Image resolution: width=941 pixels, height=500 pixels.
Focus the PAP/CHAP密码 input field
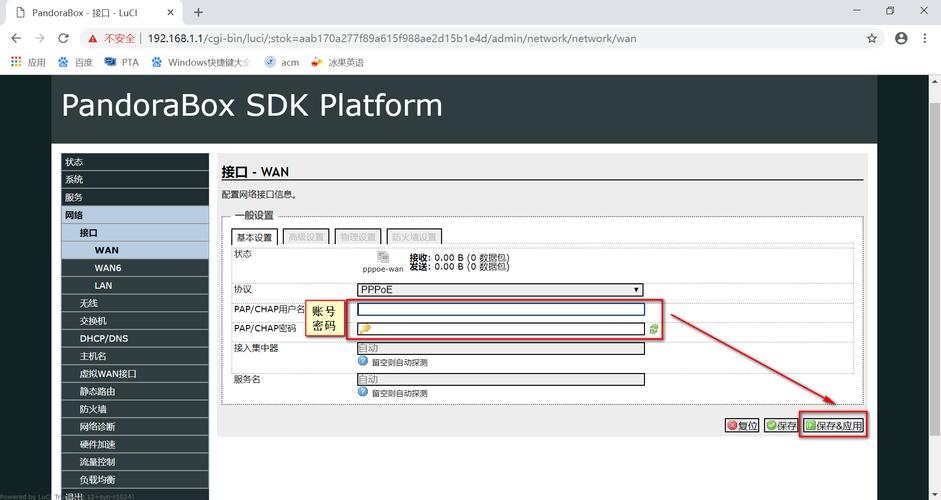coord(501,328)
